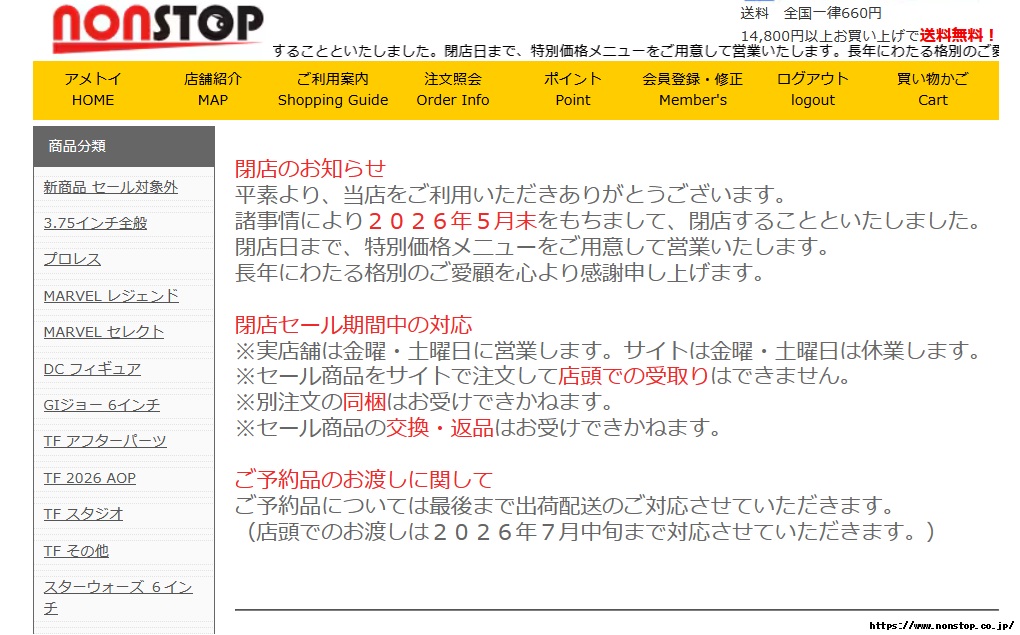Click the line about 2026年7月中旬 pickup
The image size is (1020, 635).
(x=590, y=532)
